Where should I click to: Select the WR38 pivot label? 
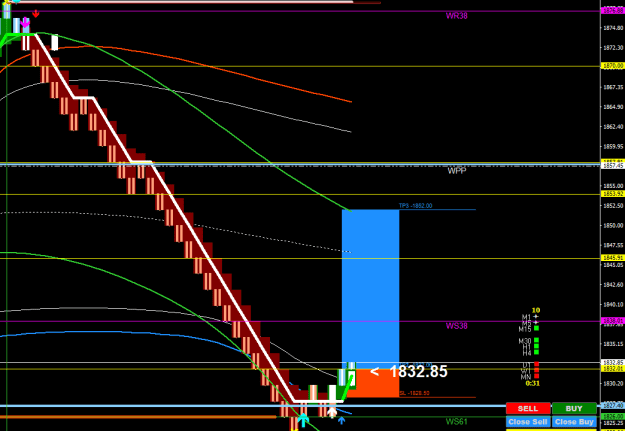tap(456, 16)
